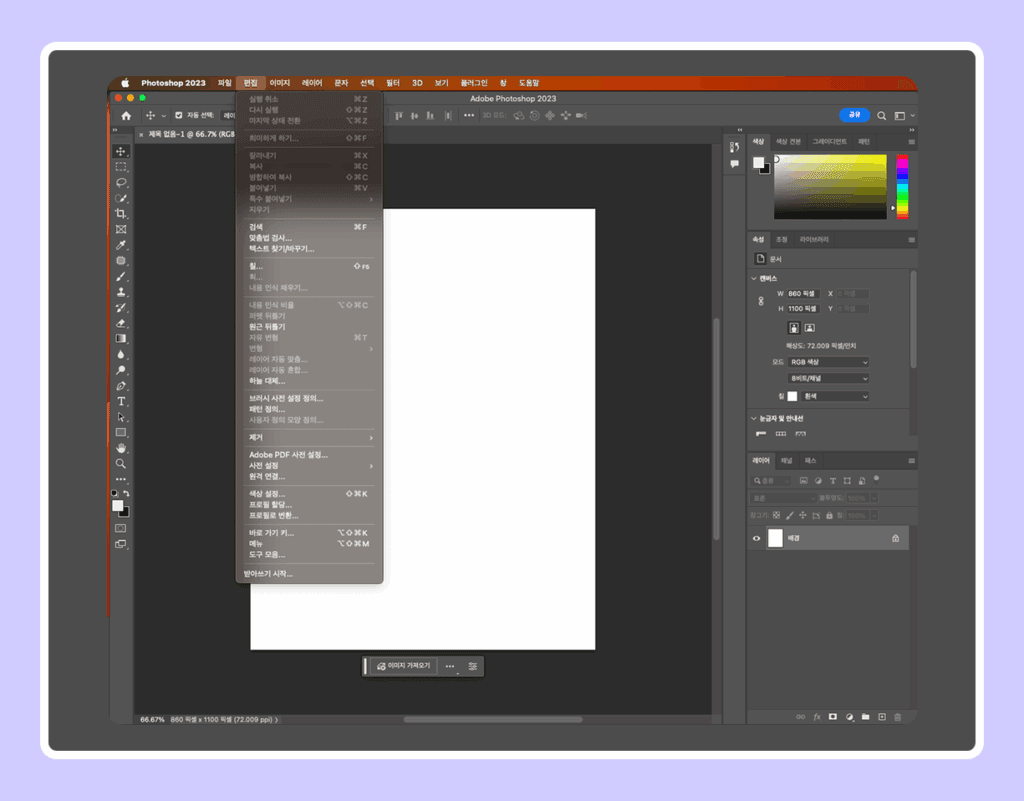Screen dimensions: 1024x801
Task: Select the Horizontal Type tool
Action: click(121, 401)
